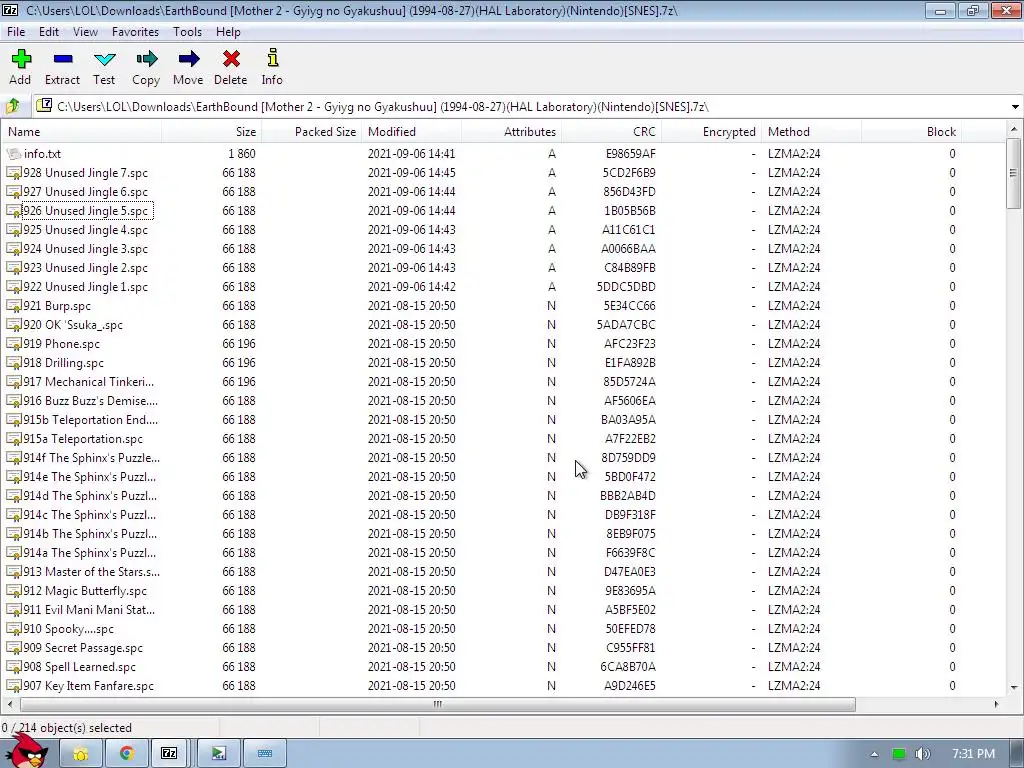Click the icon of 908 Spell Learned.spc
Screen dimensions: 1024x768
[14, 667]
